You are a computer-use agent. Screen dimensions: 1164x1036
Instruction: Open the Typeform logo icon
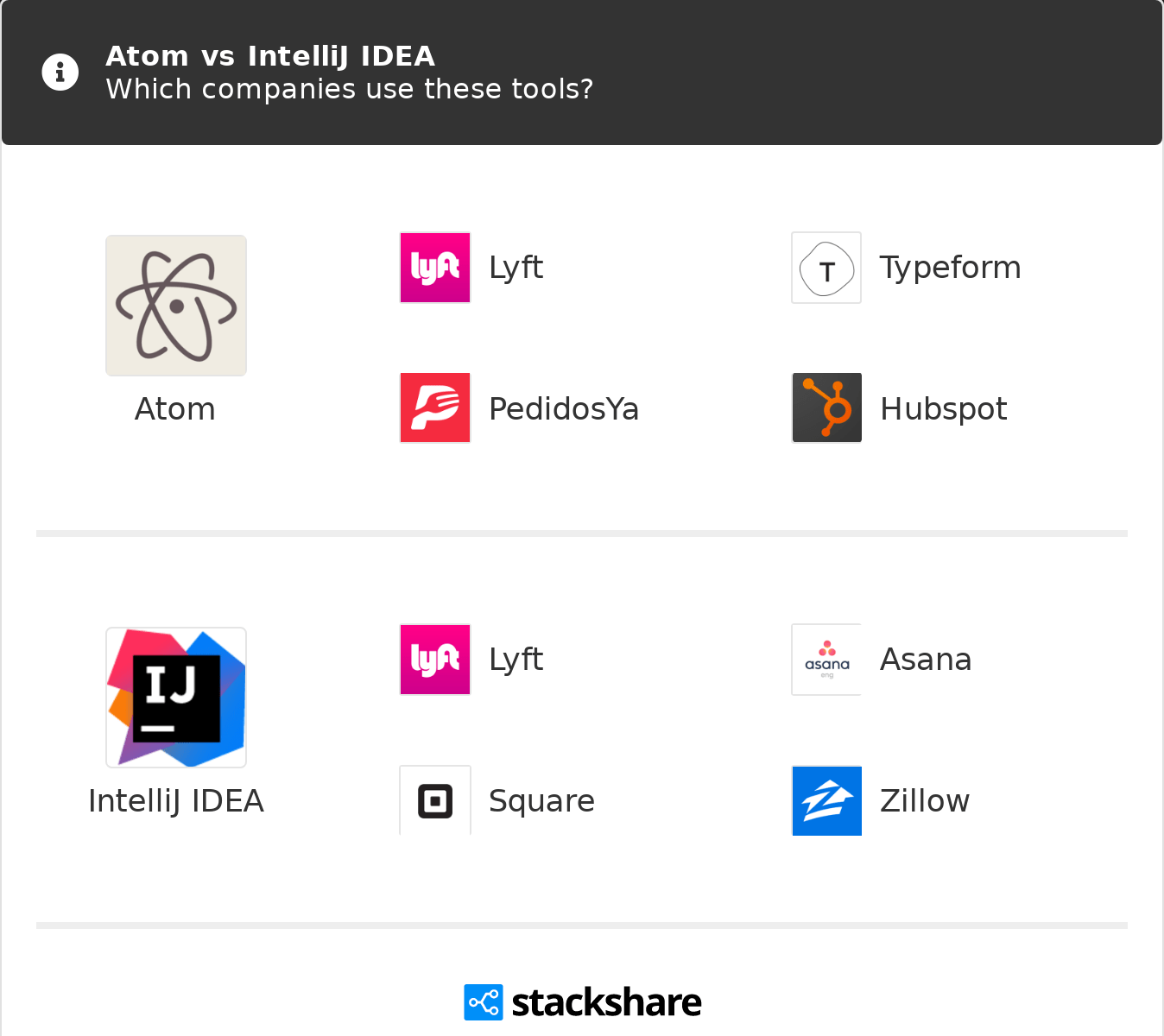click(826, 268)
